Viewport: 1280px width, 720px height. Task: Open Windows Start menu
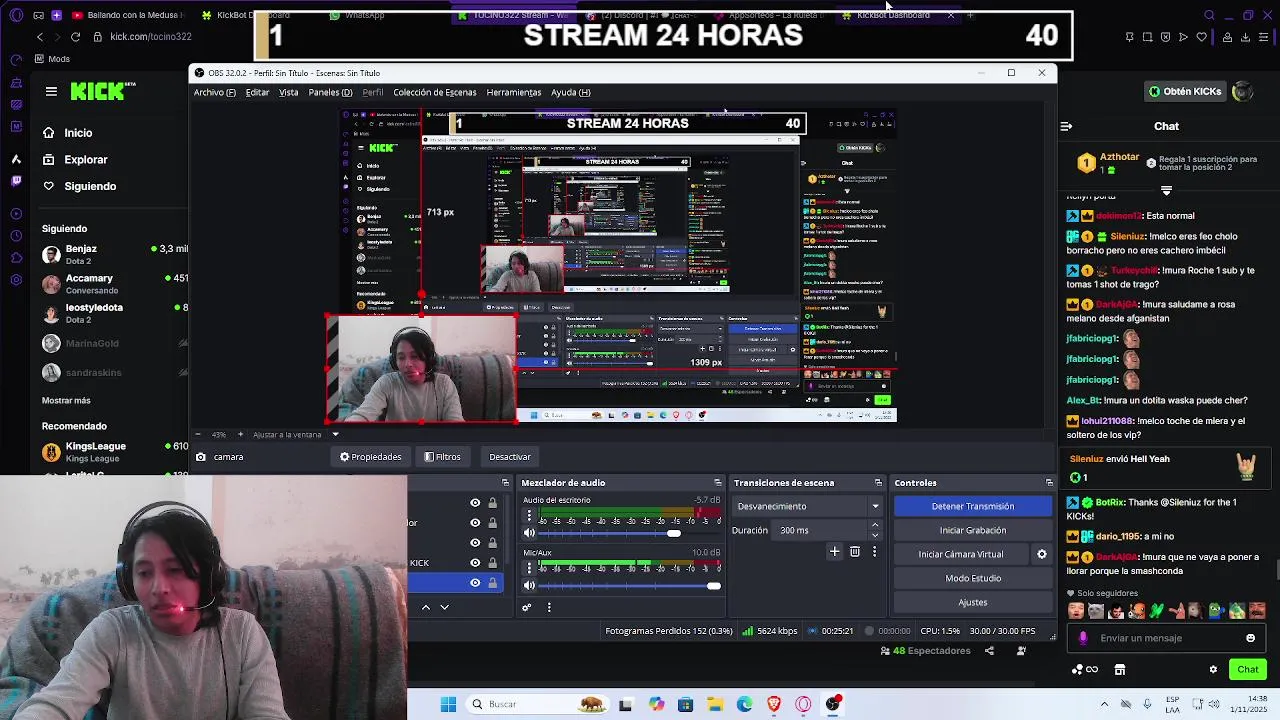448,704
